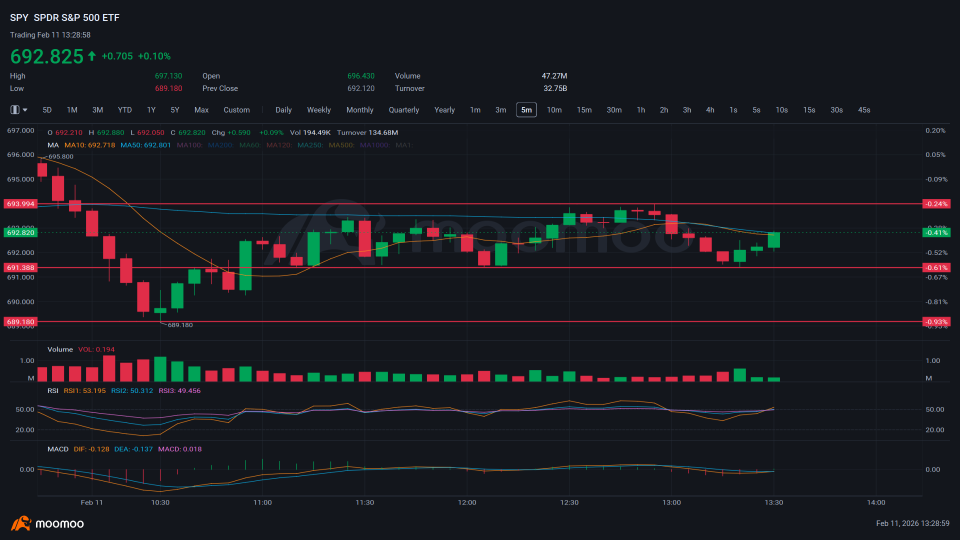Click the MA indicator label
Viewport: 960px width, 540px height.
[53, 146]
